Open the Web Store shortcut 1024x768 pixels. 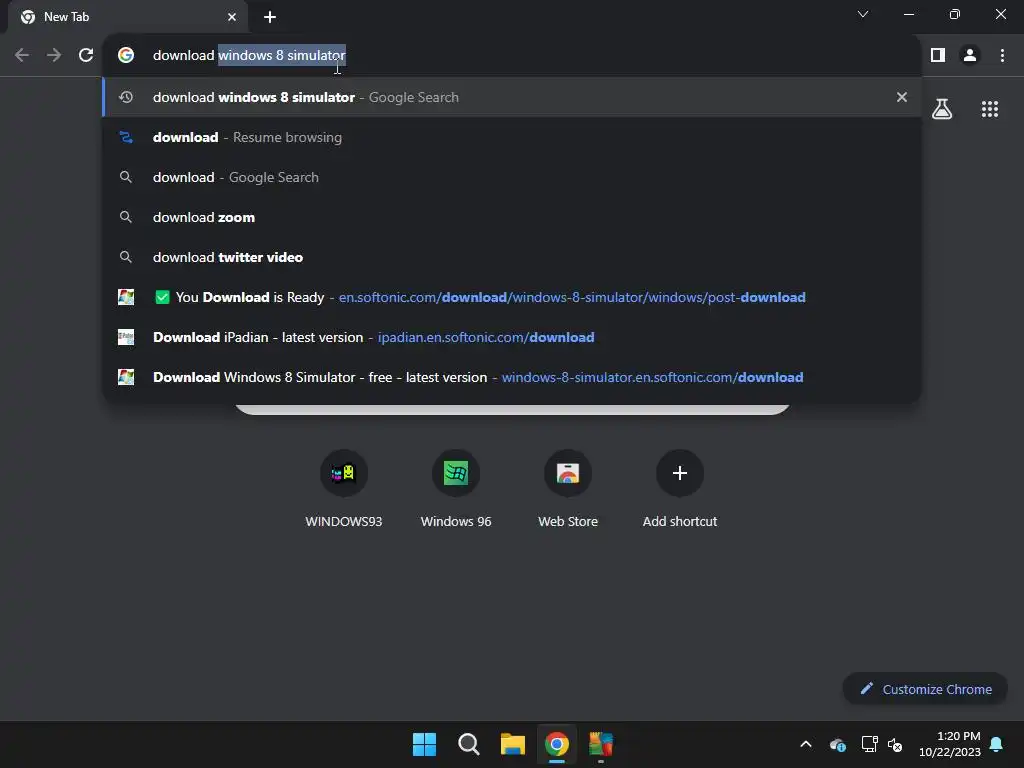click(x=568, y=488)
